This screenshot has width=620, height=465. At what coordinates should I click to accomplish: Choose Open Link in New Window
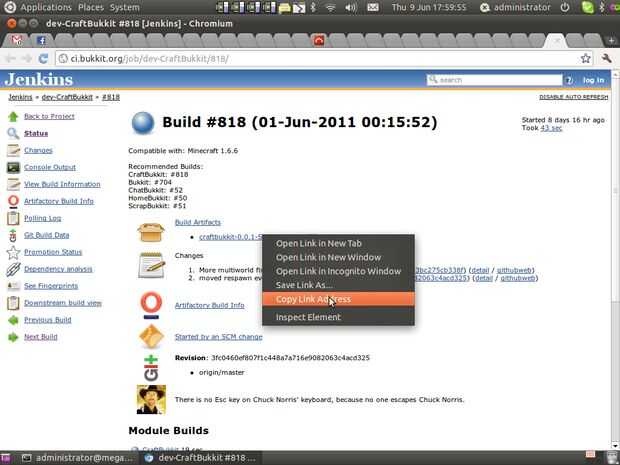[328, 257]
